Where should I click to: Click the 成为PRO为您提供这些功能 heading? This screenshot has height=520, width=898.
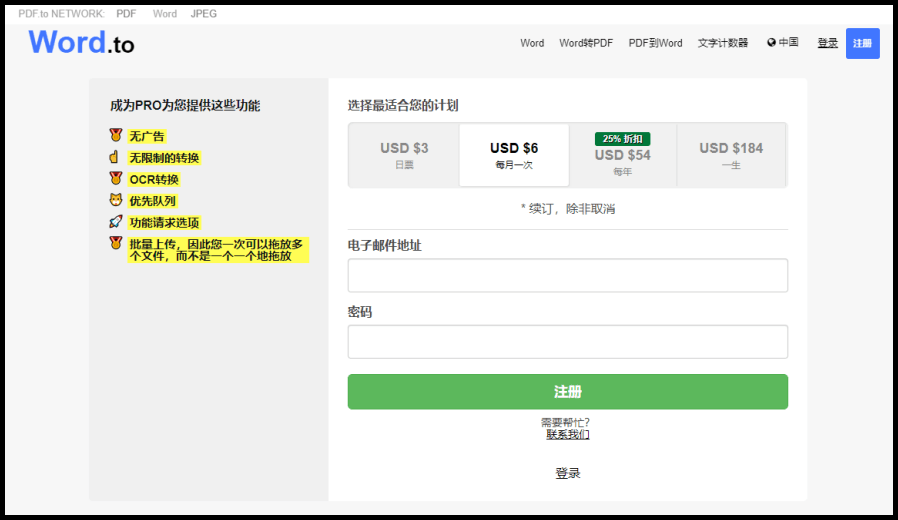tap(185, 105)
